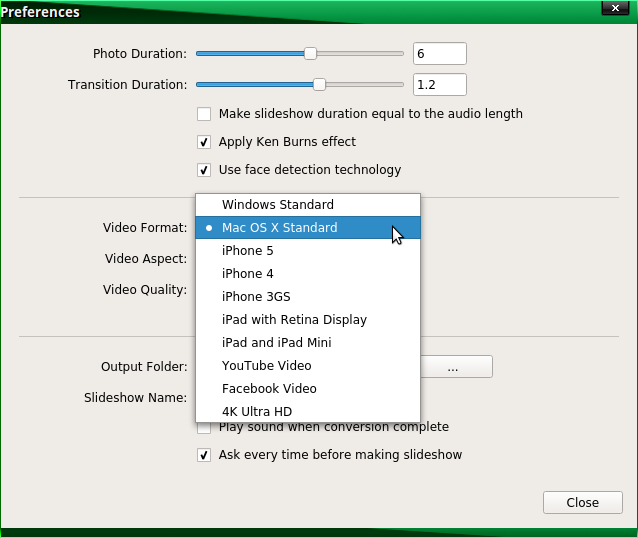
Task: Select iPhone 4 video format
Action: click(308, 273)
